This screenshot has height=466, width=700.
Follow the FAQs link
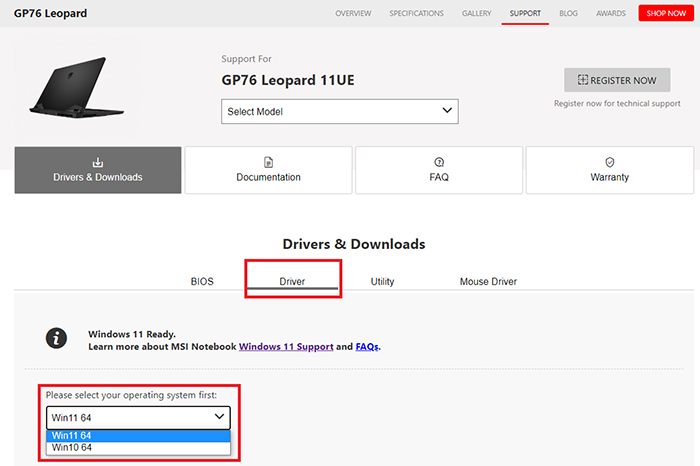(367, 347)
